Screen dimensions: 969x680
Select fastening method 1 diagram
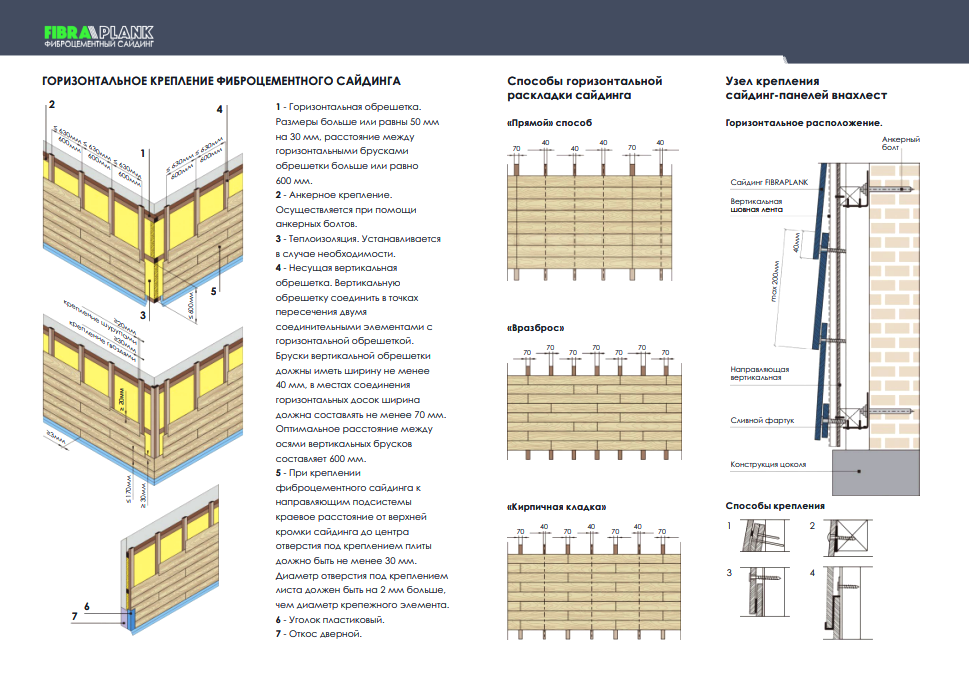(x=765, y=536)
